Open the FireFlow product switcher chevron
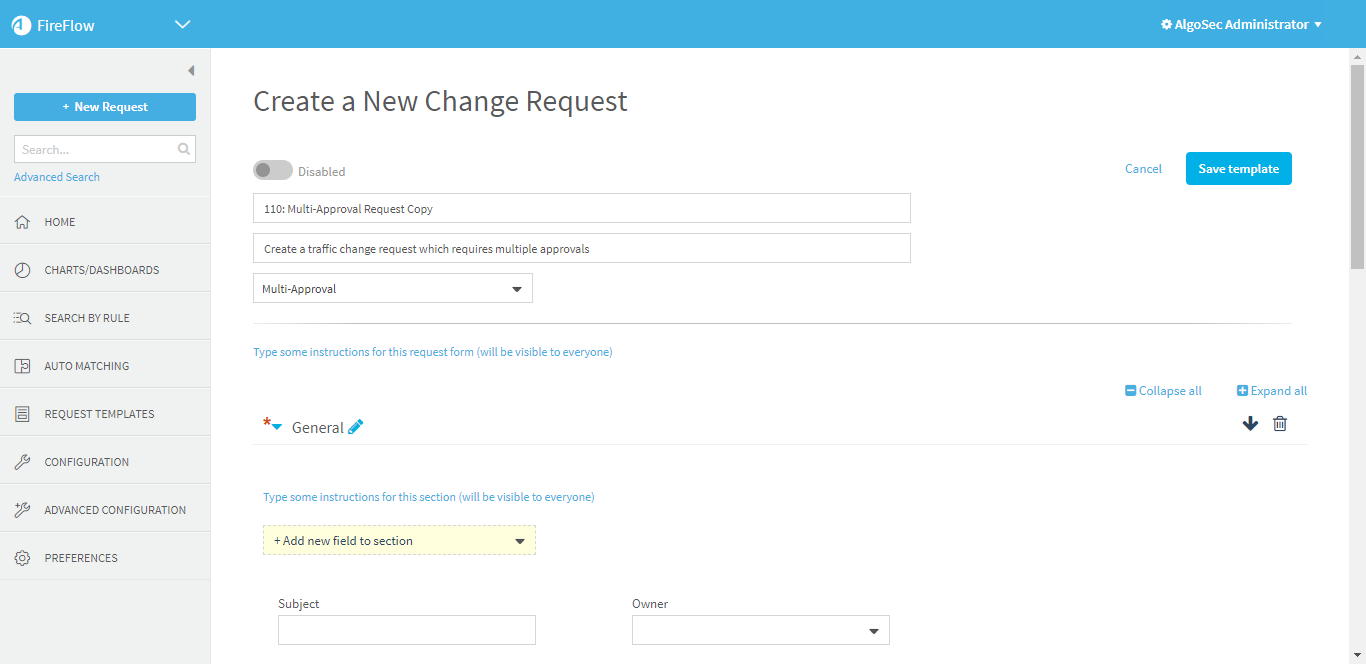The image size is (1366, 664). pyautogui.click(x=182, y=25)
